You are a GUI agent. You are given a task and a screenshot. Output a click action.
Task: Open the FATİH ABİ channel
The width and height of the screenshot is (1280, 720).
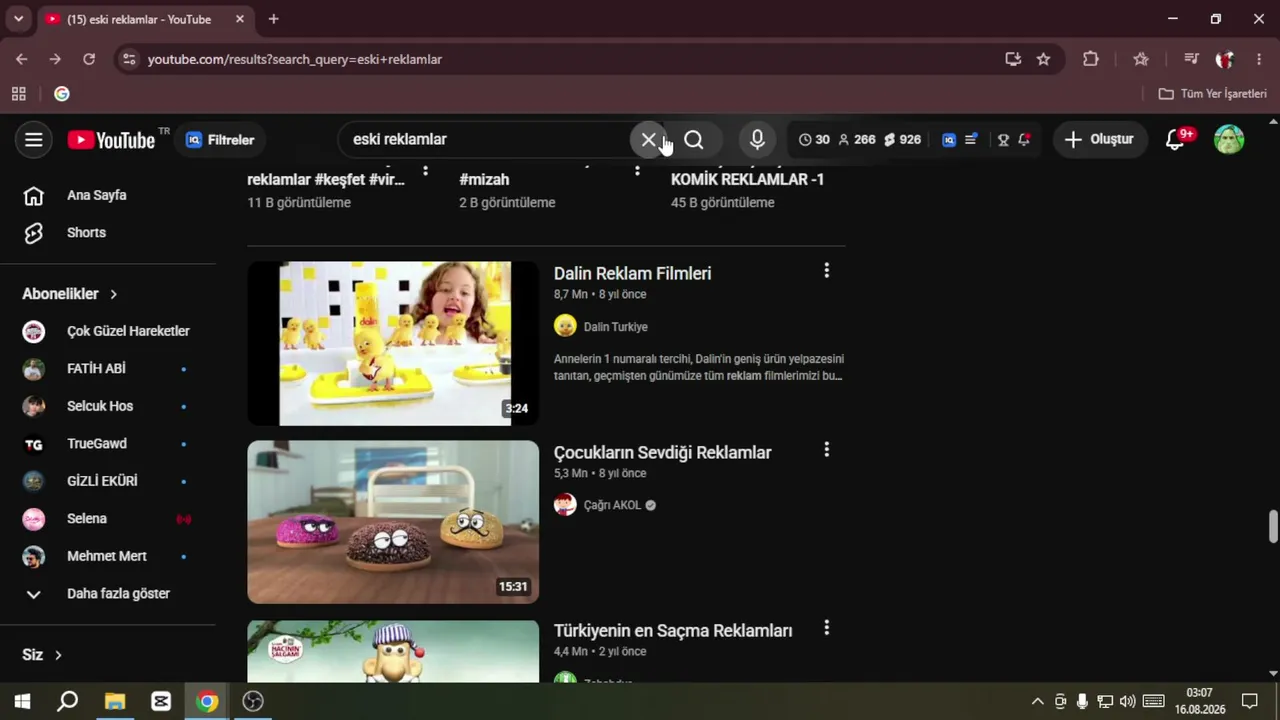click(x=108, y=368)
